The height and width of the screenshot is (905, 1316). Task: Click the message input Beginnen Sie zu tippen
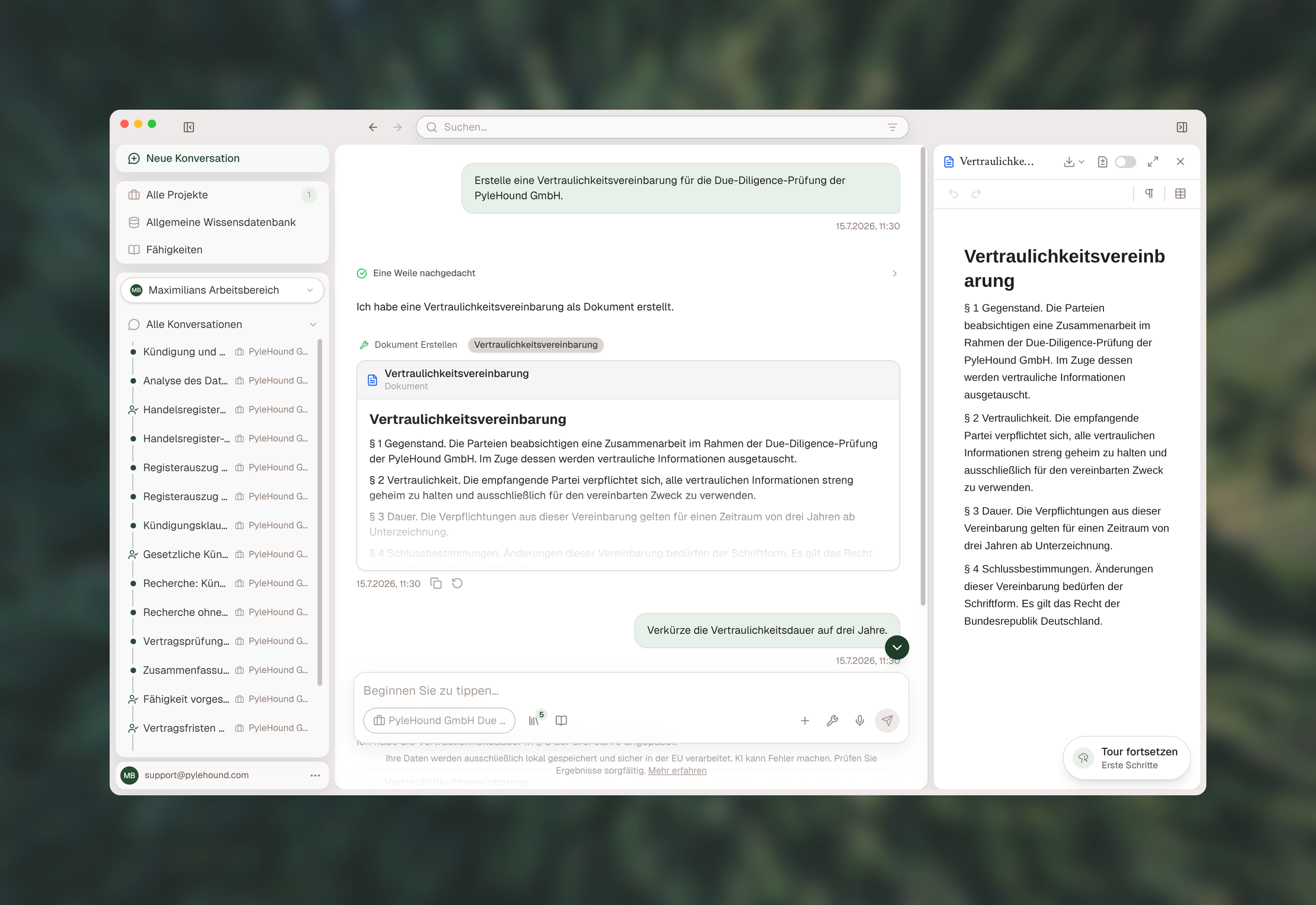[x=631, y=691]
